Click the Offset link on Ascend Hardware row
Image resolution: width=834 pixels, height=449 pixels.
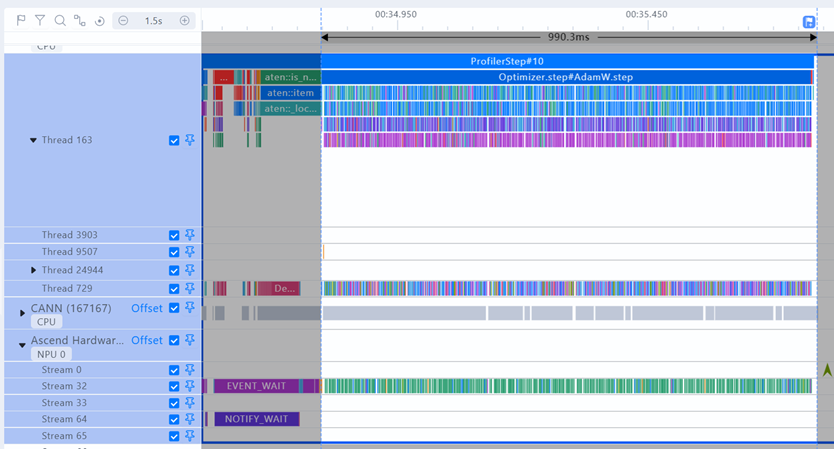pos(147,340)
